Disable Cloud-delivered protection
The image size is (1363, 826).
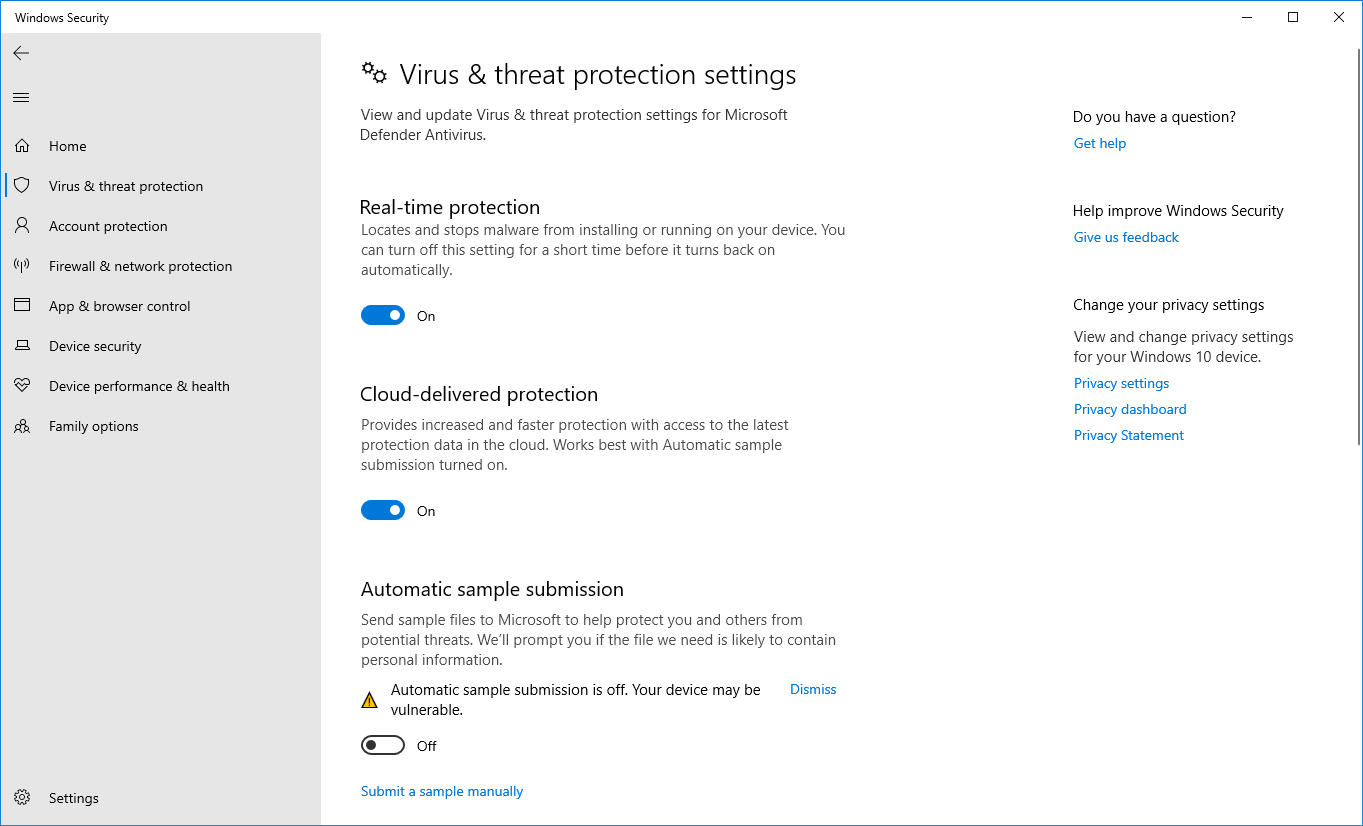pos(383,510)
